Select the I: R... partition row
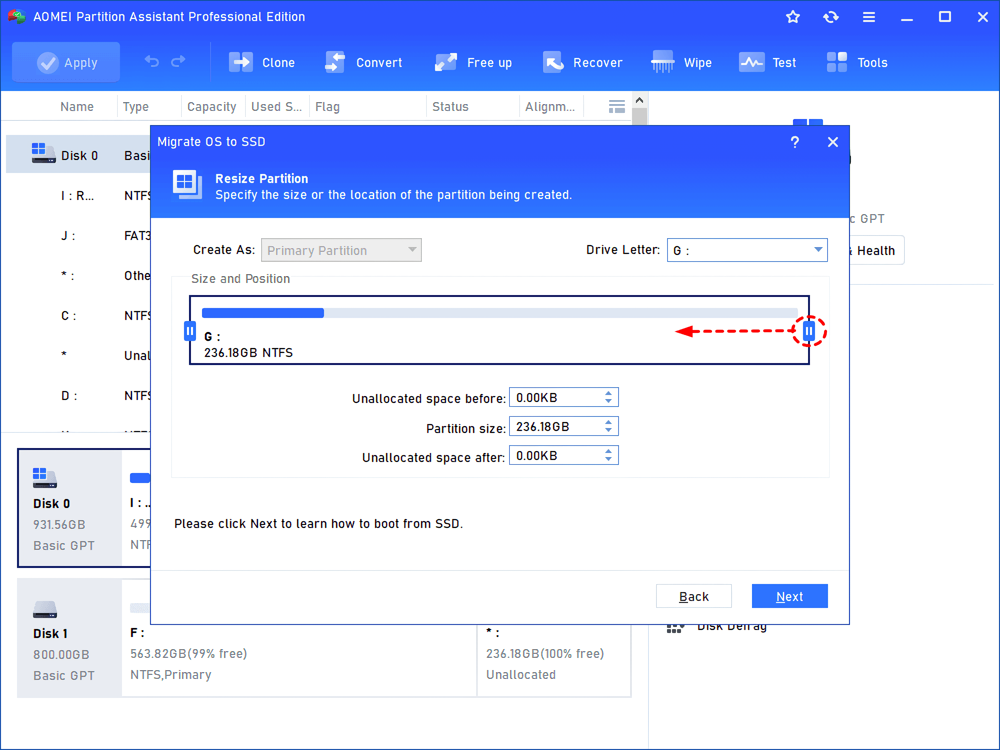The width and height of the screenshot is (1000, 750). click(x=78, y=196)
